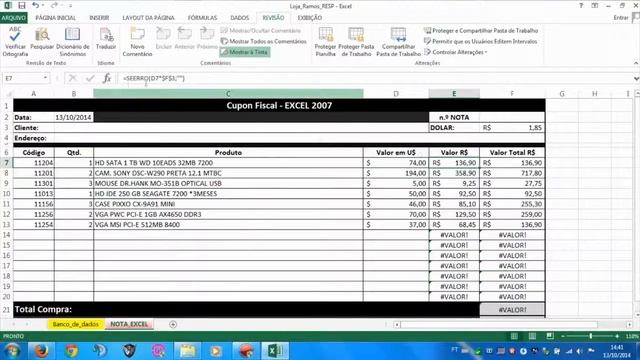The height and width of the screenshot is (360, 640).
Task: Open Controlar Alterações dropdown
Action: pos(456,52)
